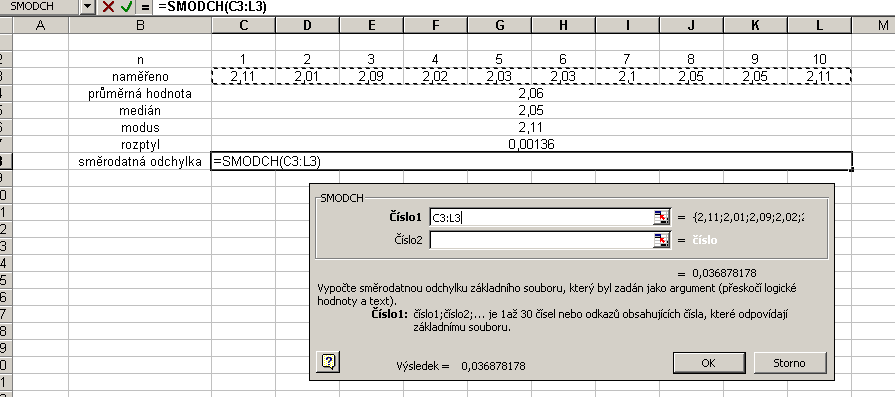Click Výsledek value 0,036878178
895x397 pixels.
(493, 366)
